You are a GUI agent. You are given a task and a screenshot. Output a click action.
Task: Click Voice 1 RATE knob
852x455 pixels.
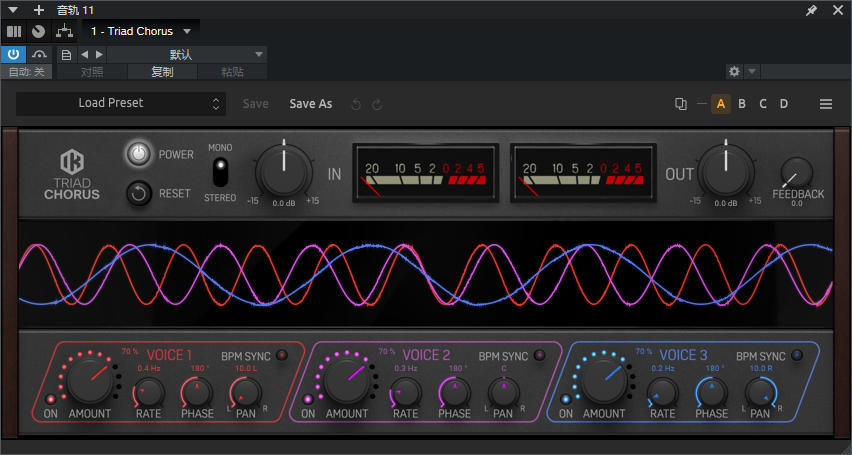point(148,394)
